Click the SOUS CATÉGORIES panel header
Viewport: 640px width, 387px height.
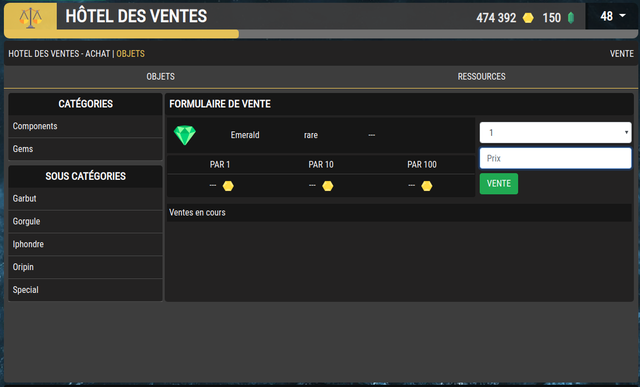pyautogui.click(x=85, y=176)
